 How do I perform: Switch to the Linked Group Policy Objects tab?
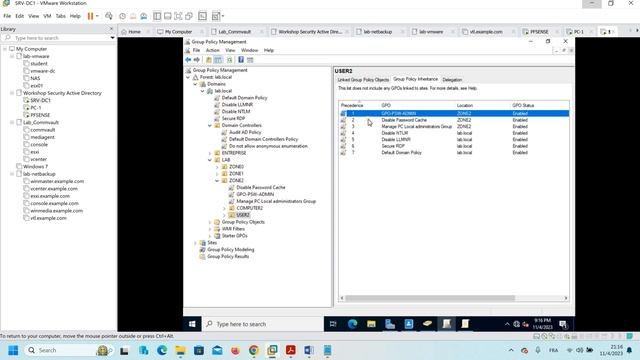pos(363,80)
